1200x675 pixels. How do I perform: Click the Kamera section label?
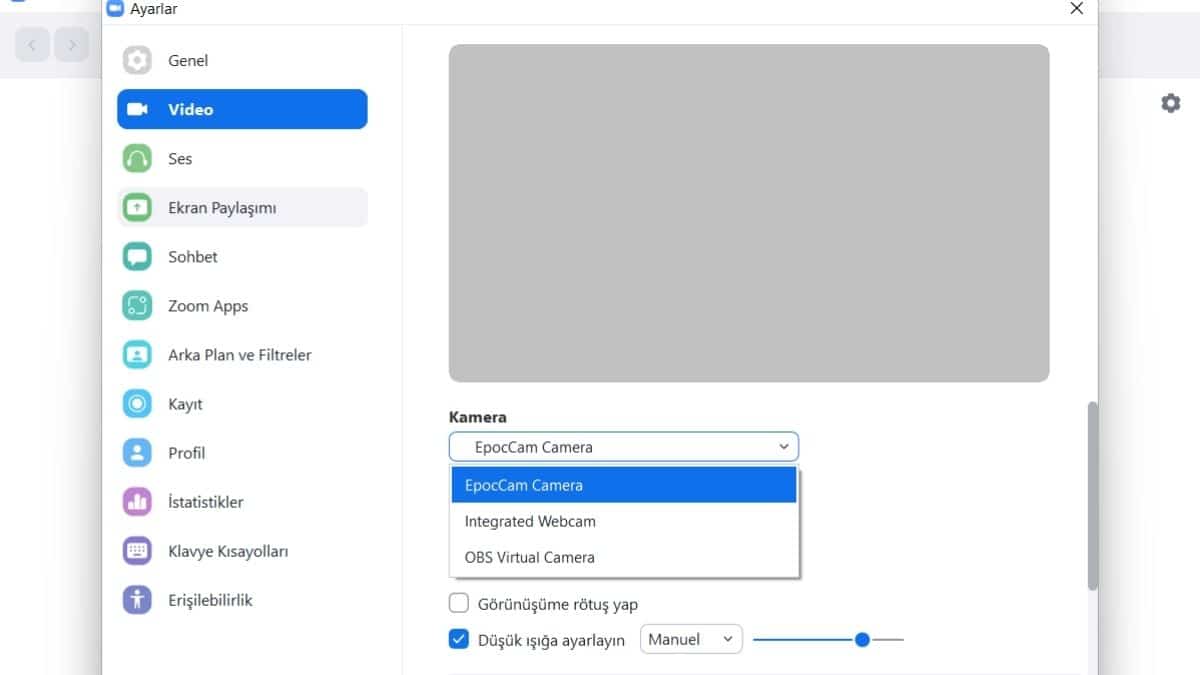pyautogui.click(x=478, y=417)
